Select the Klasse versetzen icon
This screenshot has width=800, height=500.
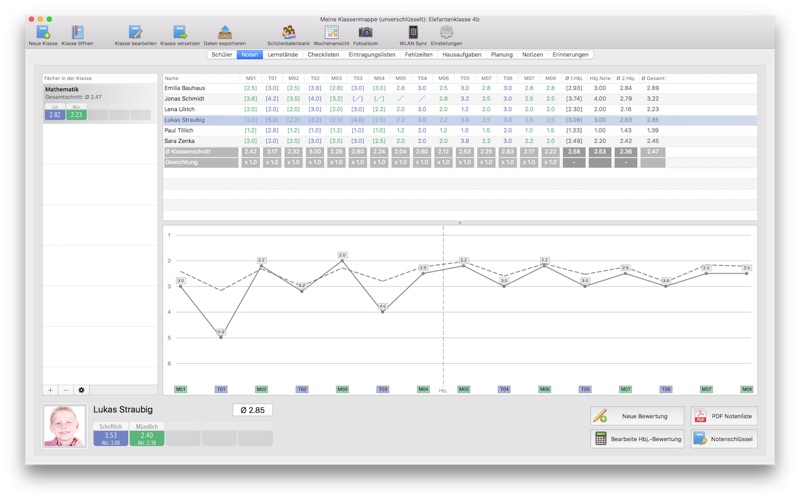point(180,33)
